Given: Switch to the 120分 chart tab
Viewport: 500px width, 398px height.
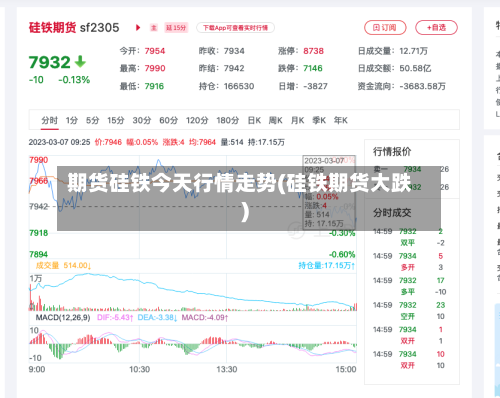Looking at the screenshot, I should (x=197, y=120).
